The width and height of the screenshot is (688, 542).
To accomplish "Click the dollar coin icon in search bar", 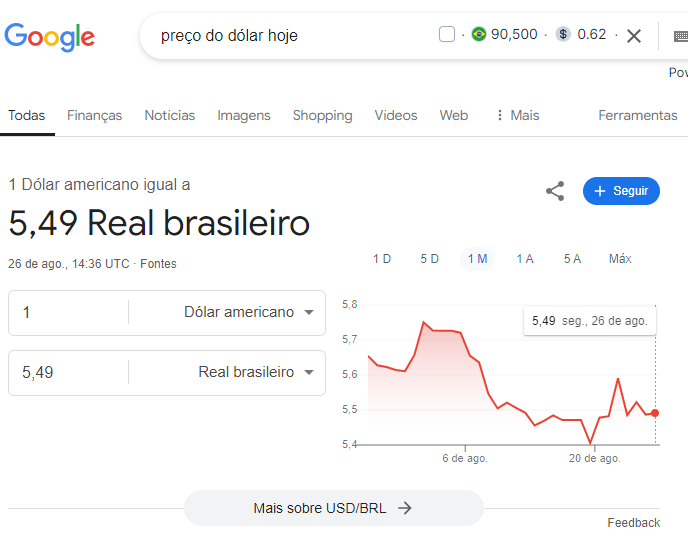I will (563, 34).
